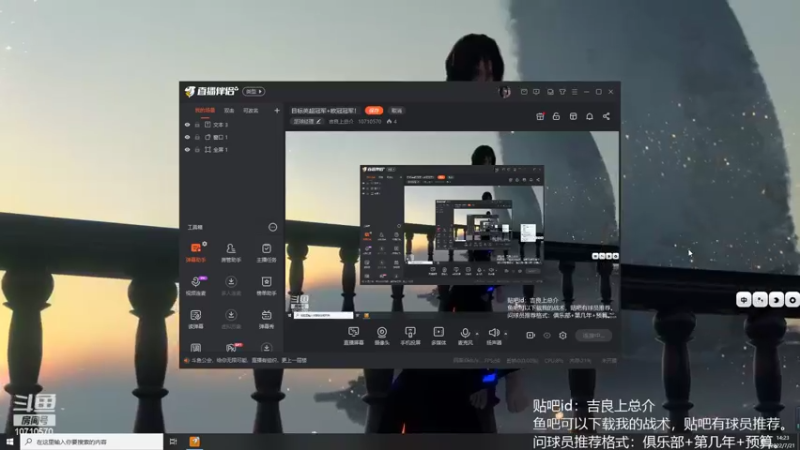Add a multimedia source (多媒体)
Viewport: 800px width, 450px height.
[438, 336]
